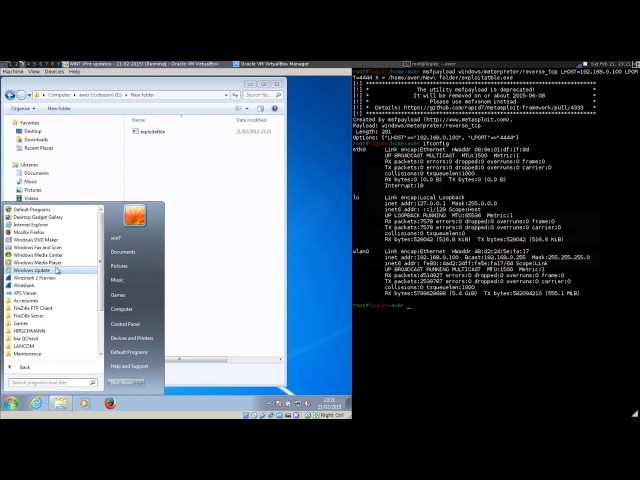Screen dimensions: 640x480
Task: Open the VirtualBox View menu
Action: click(x=34, y=72)
